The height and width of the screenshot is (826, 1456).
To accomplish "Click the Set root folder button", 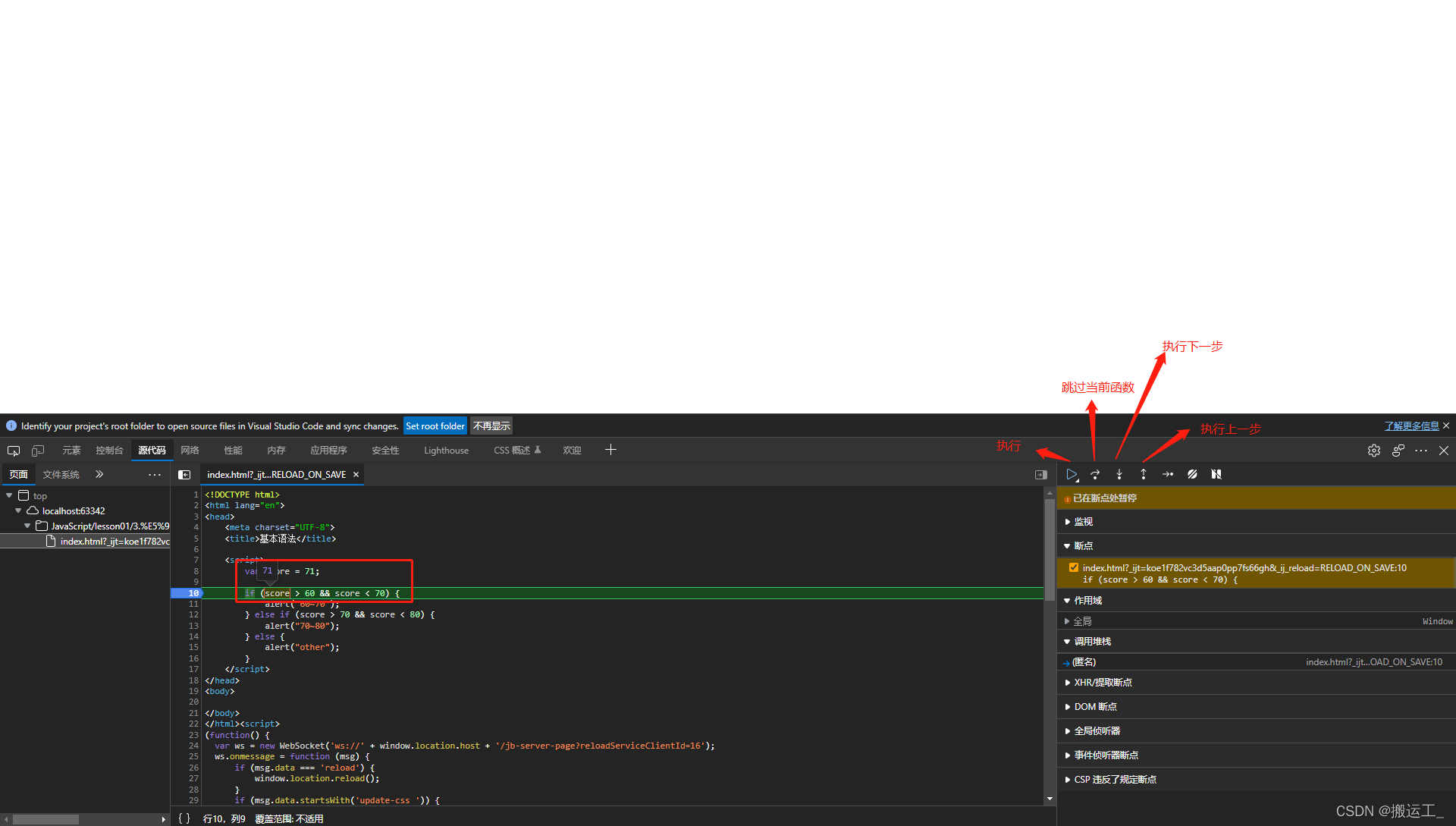I will (435, 426).
